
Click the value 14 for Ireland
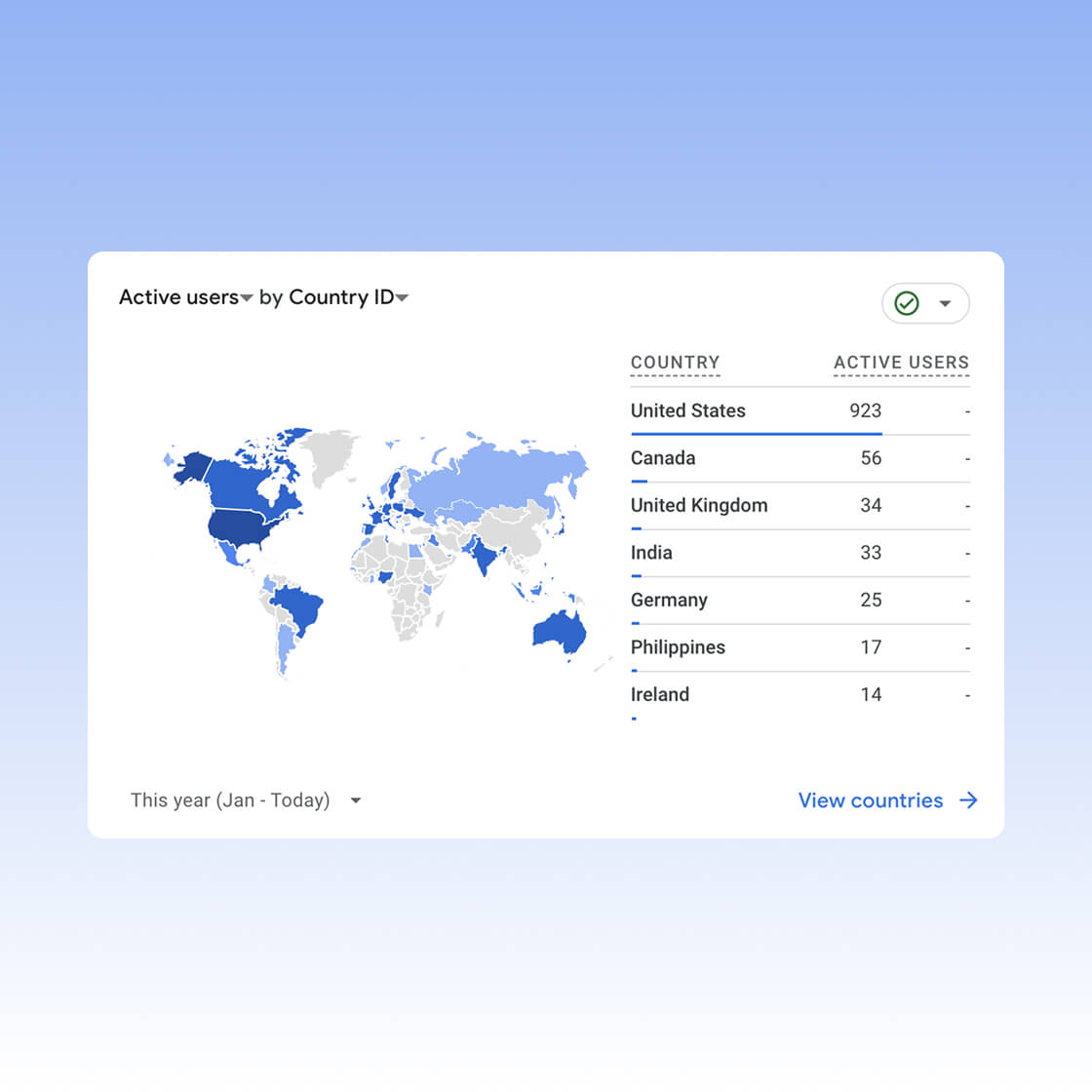pos(871,695)
